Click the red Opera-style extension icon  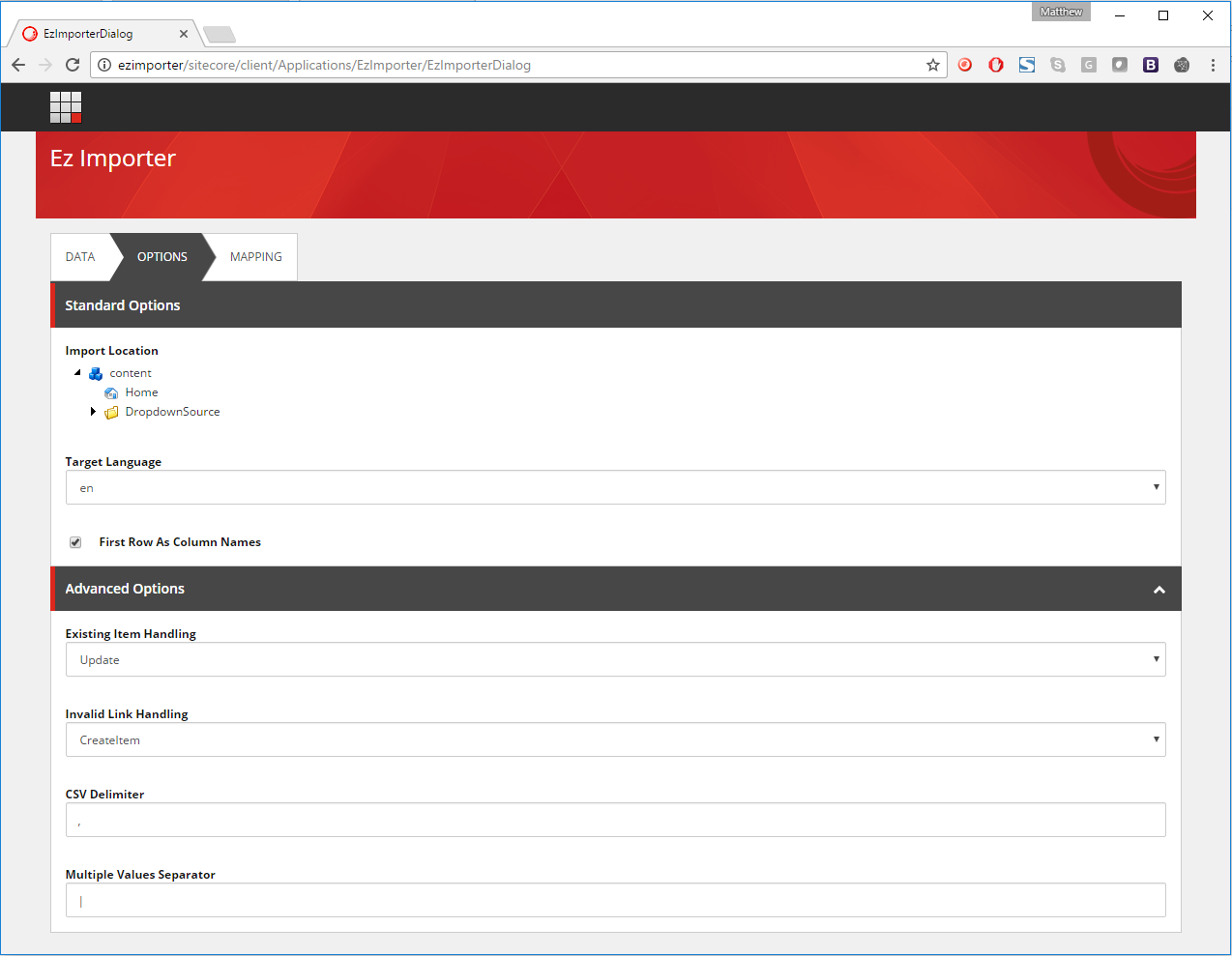996,65
